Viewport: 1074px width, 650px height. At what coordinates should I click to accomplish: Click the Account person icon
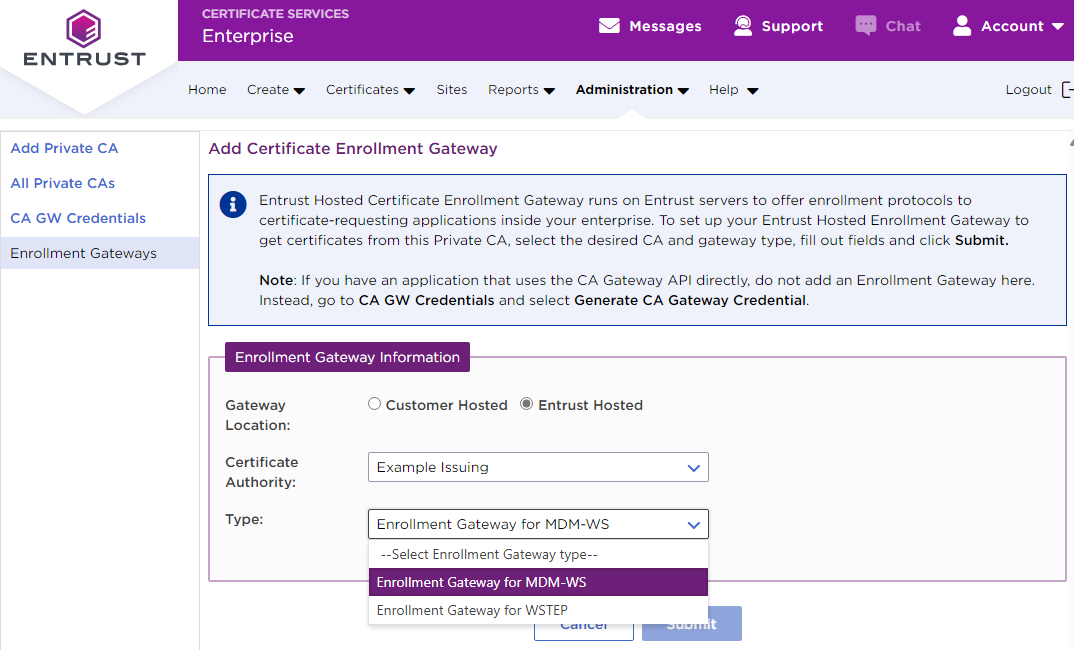(x=962, y=26)
